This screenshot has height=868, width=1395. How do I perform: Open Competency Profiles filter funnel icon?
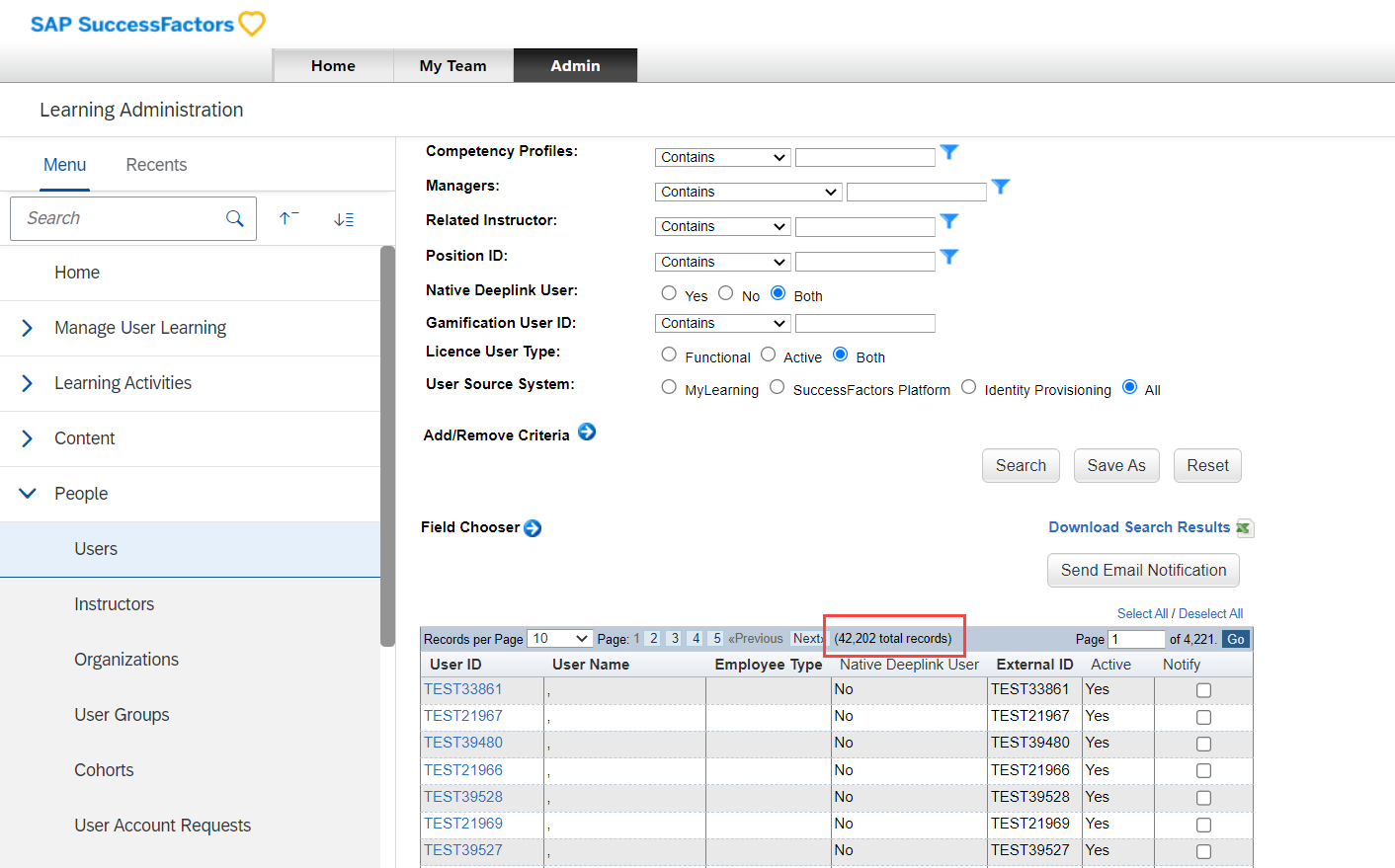(x=949, y=152)
